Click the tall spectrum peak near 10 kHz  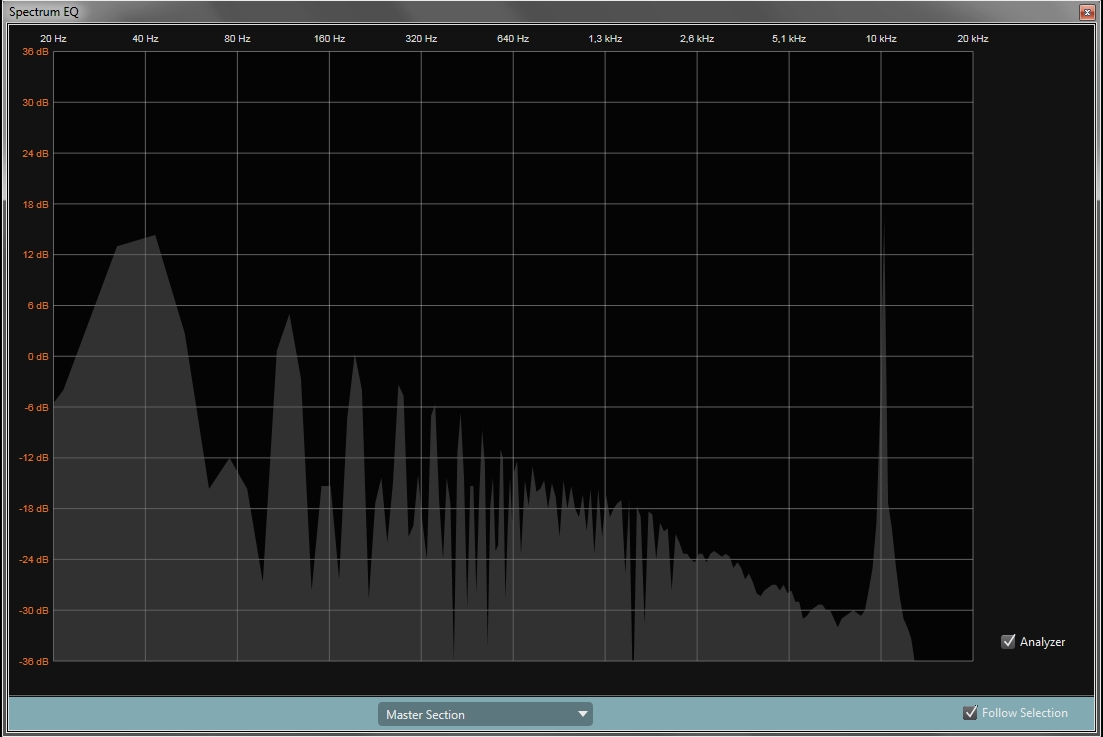tap(884, 400)
